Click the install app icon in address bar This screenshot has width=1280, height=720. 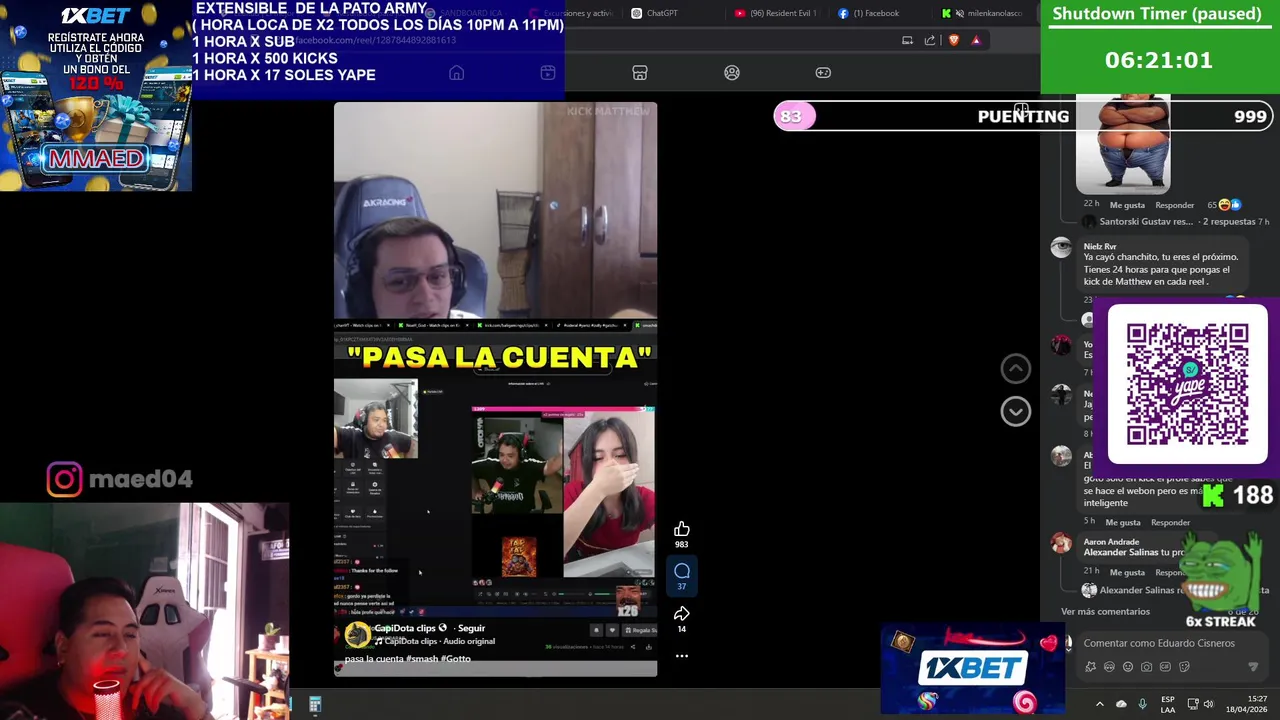click(907, 40)
